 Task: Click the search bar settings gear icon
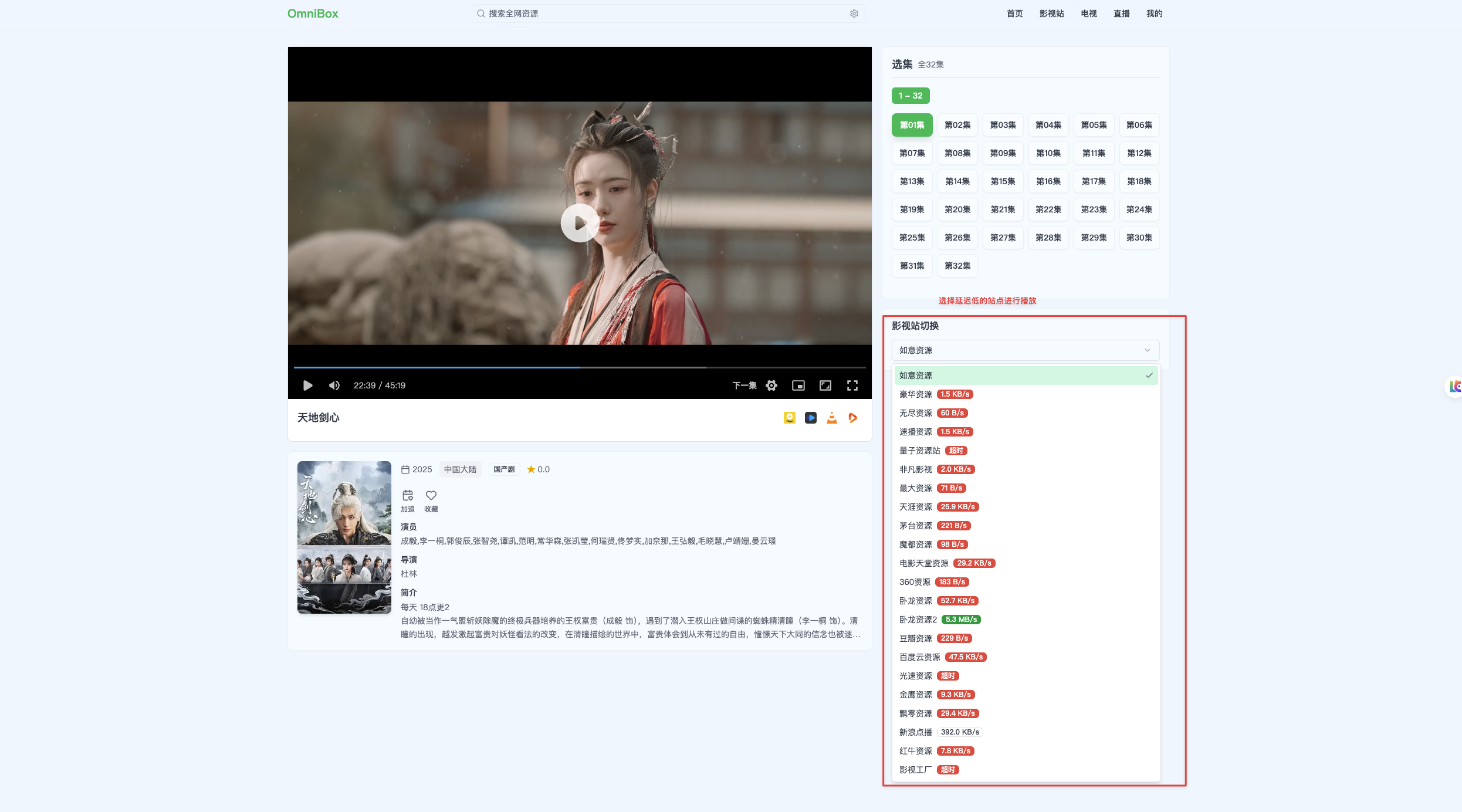[854, 13]
